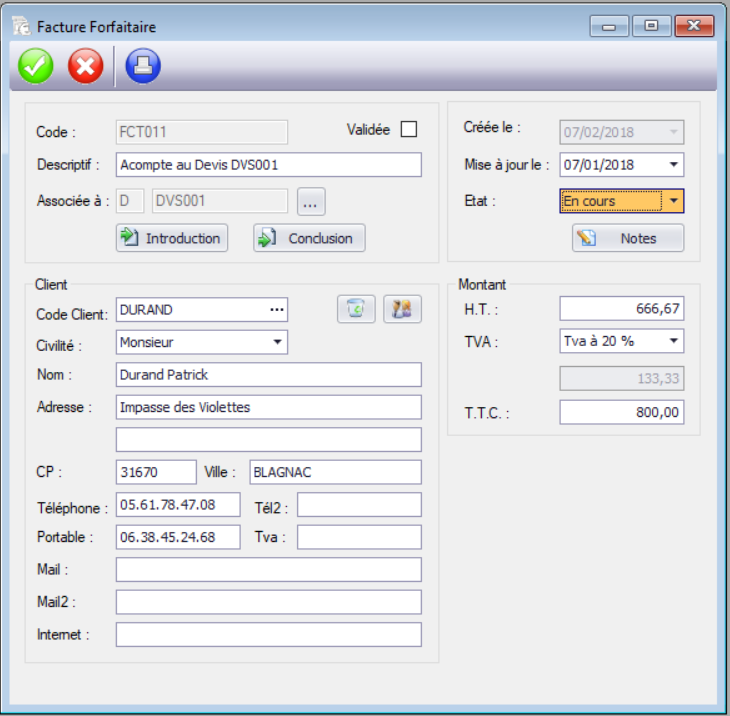
Task: Click the Conclusion button
Action: tap(309, 238)
